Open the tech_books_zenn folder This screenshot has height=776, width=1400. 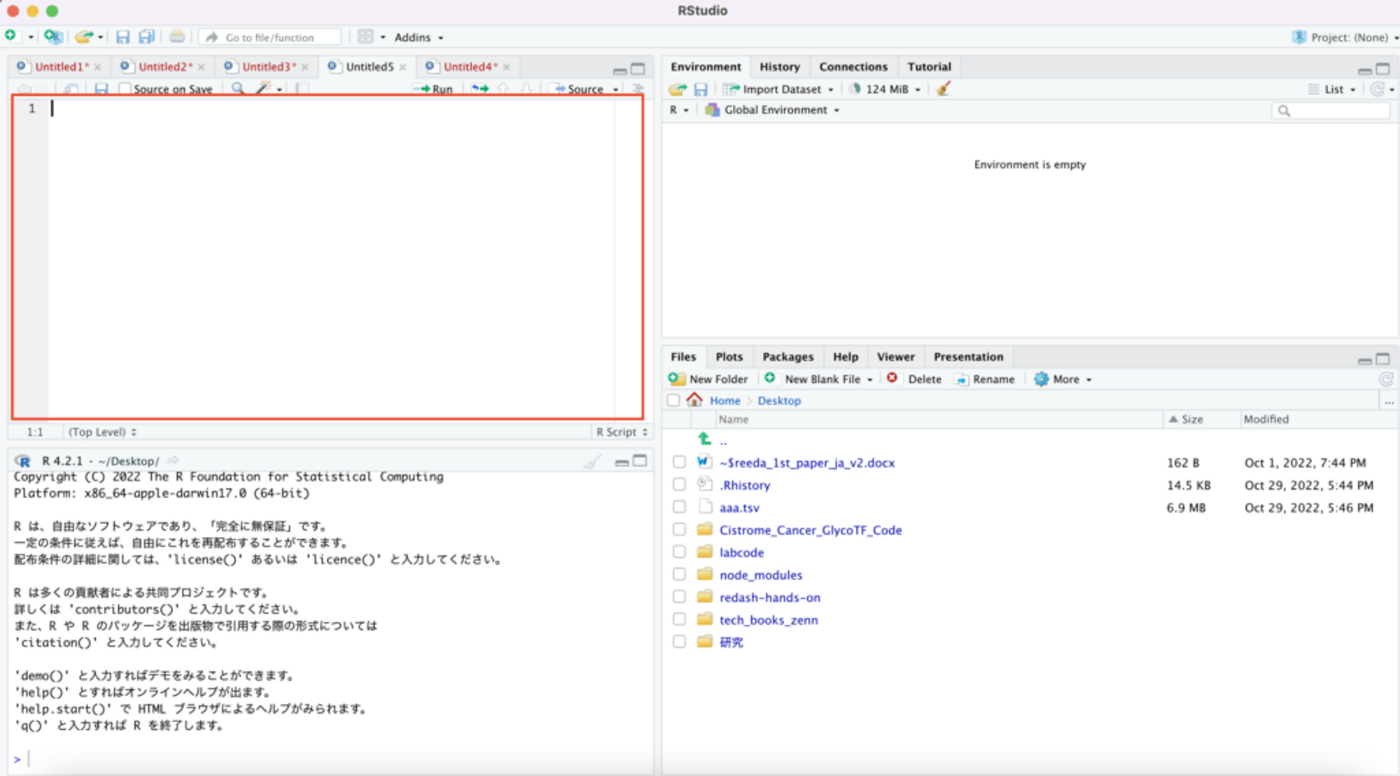coord(768,620)
